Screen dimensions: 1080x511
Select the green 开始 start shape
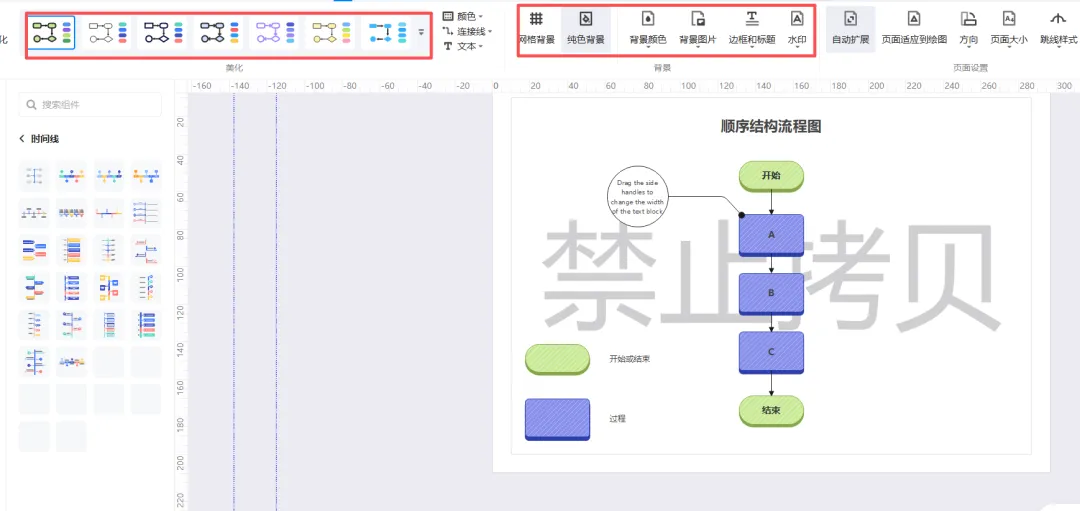771,176
